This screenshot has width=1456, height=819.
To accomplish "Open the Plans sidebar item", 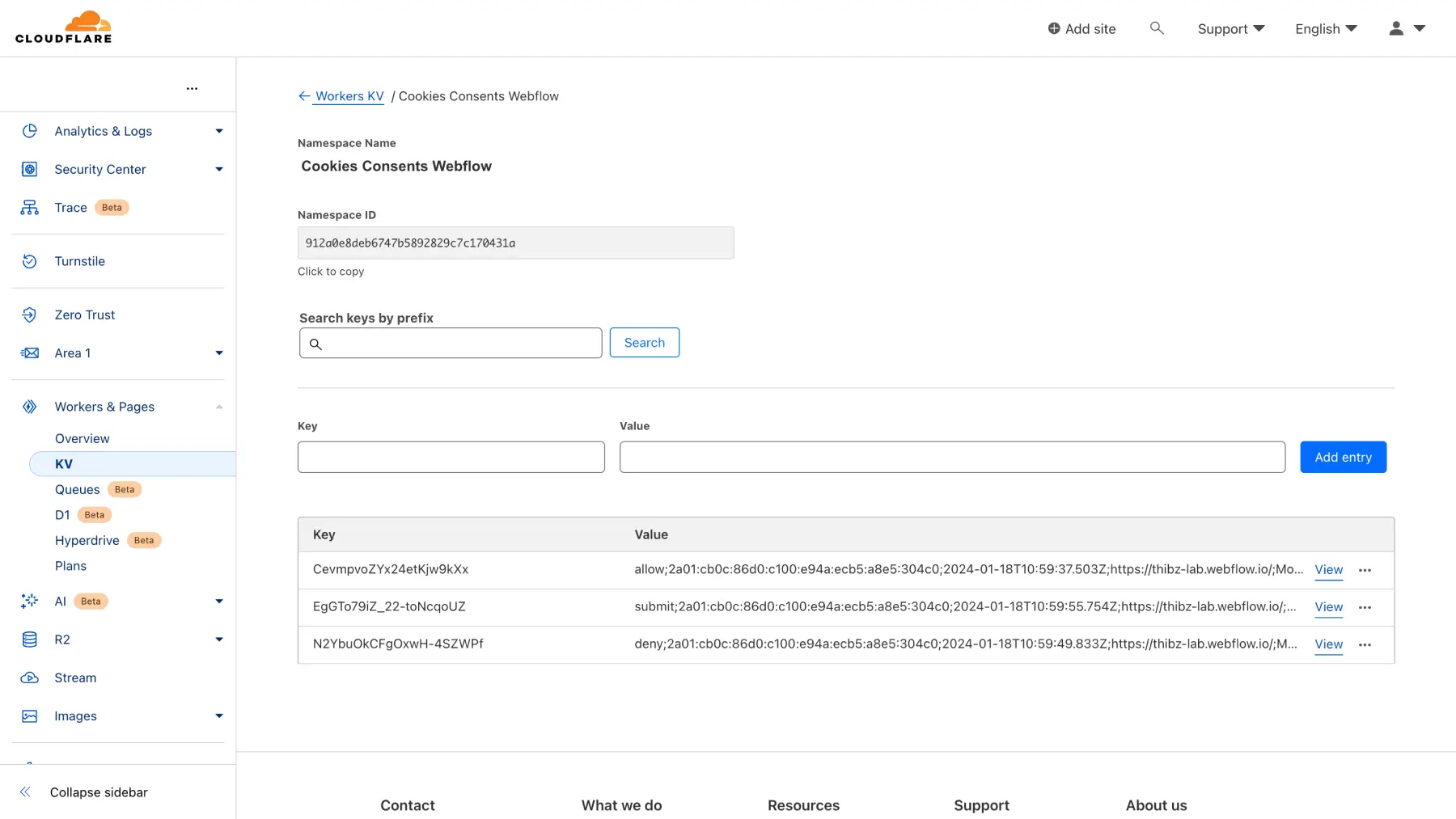I will pos(70,566).
